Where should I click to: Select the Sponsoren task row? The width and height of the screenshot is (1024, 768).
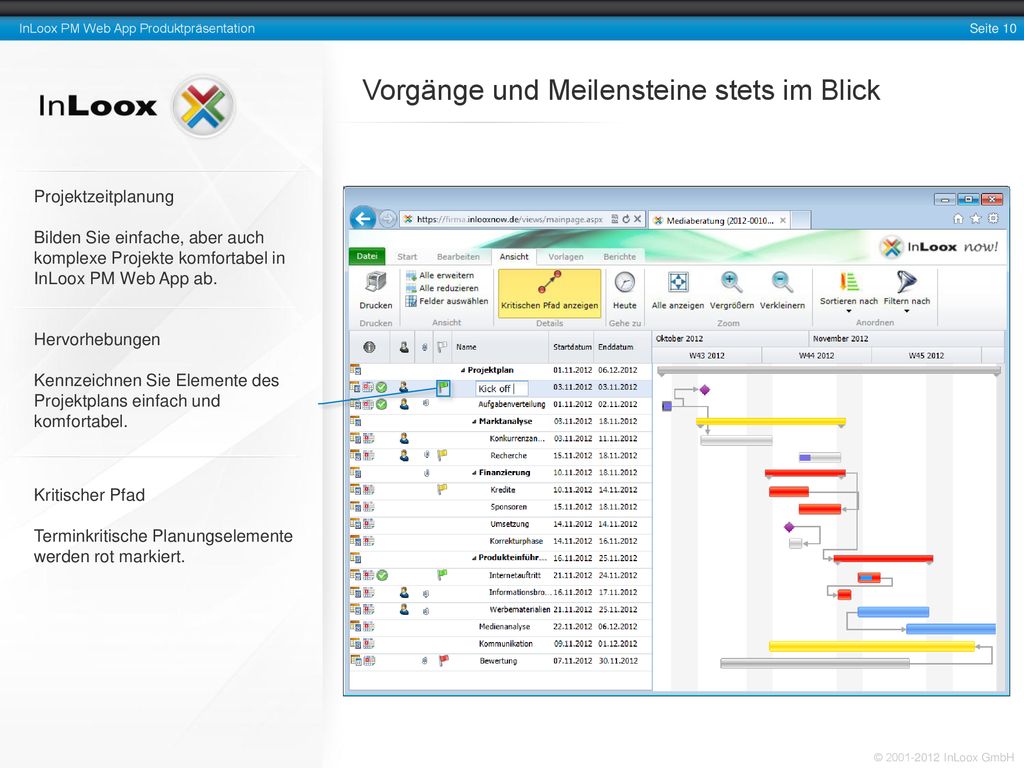point(500,507)
